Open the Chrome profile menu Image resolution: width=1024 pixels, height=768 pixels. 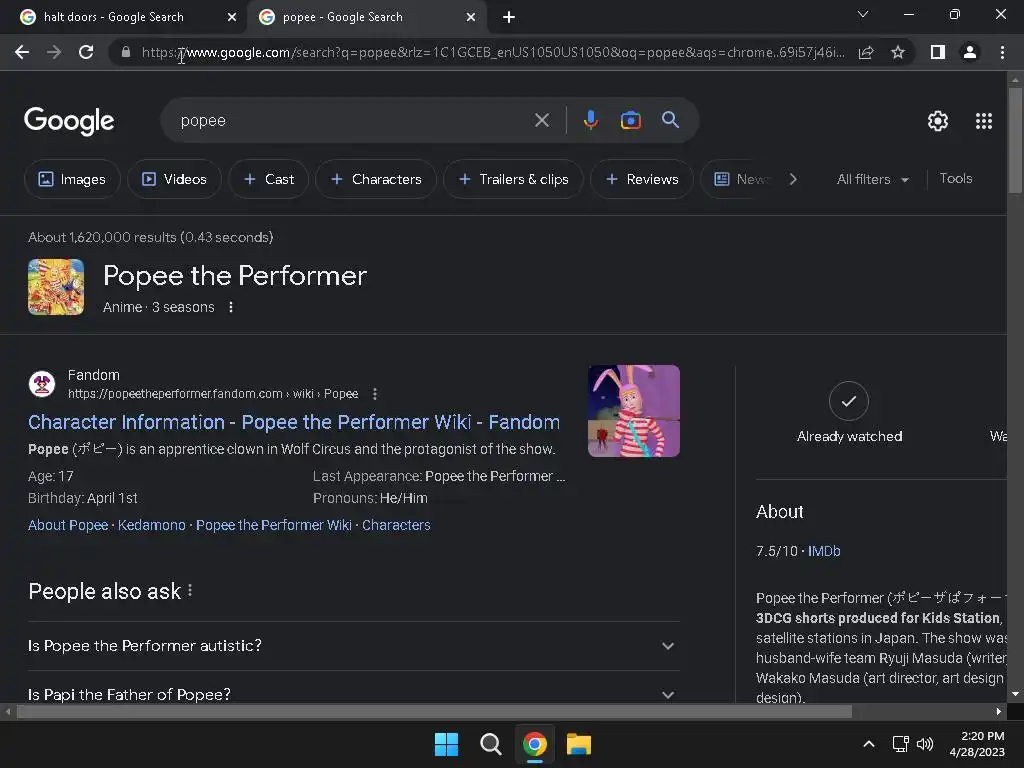coord(970,52)
